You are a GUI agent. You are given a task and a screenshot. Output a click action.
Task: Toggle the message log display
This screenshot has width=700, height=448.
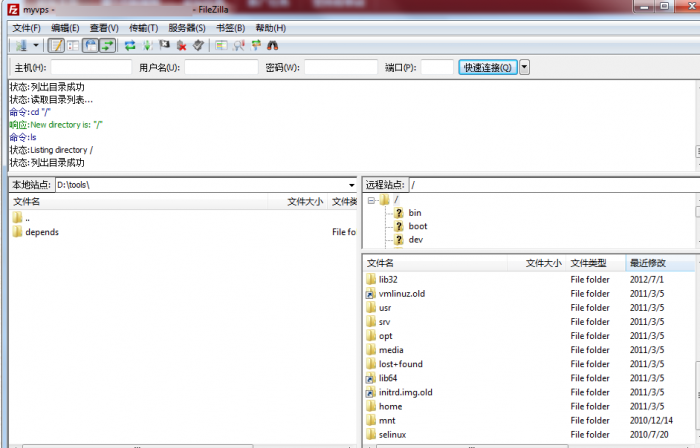tap(56, 46)
